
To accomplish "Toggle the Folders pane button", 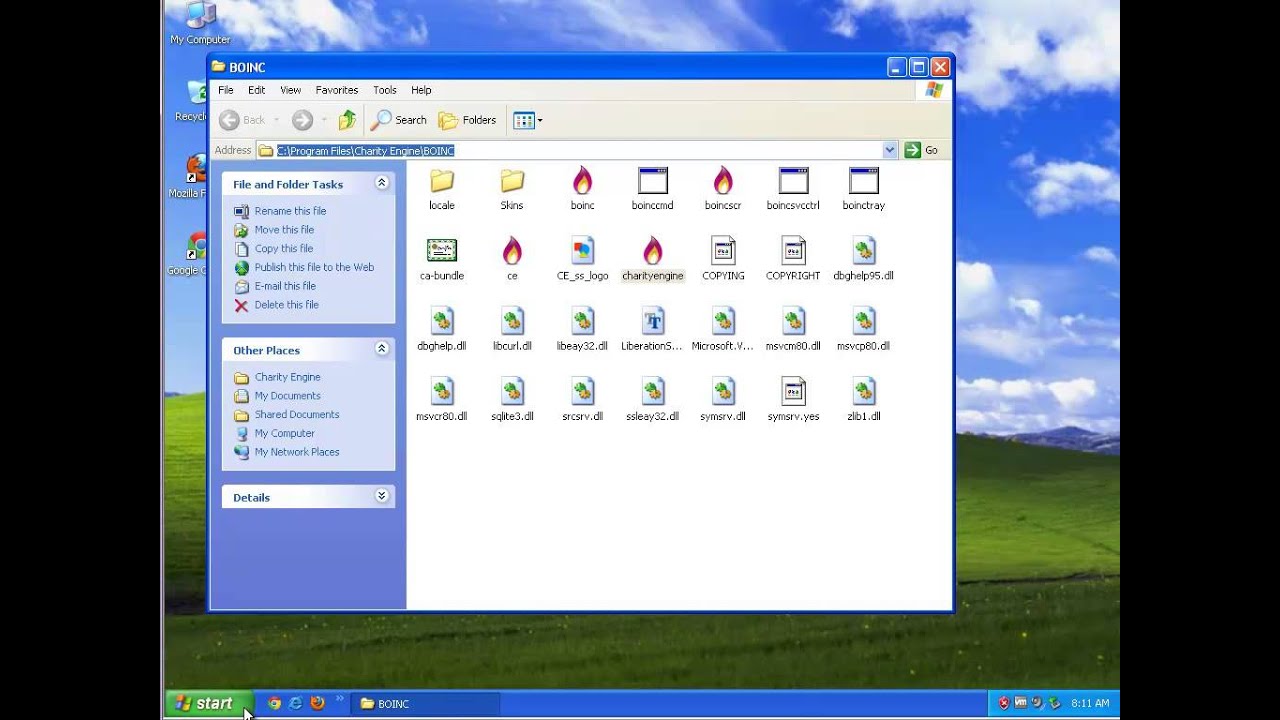I will [467, 120].
